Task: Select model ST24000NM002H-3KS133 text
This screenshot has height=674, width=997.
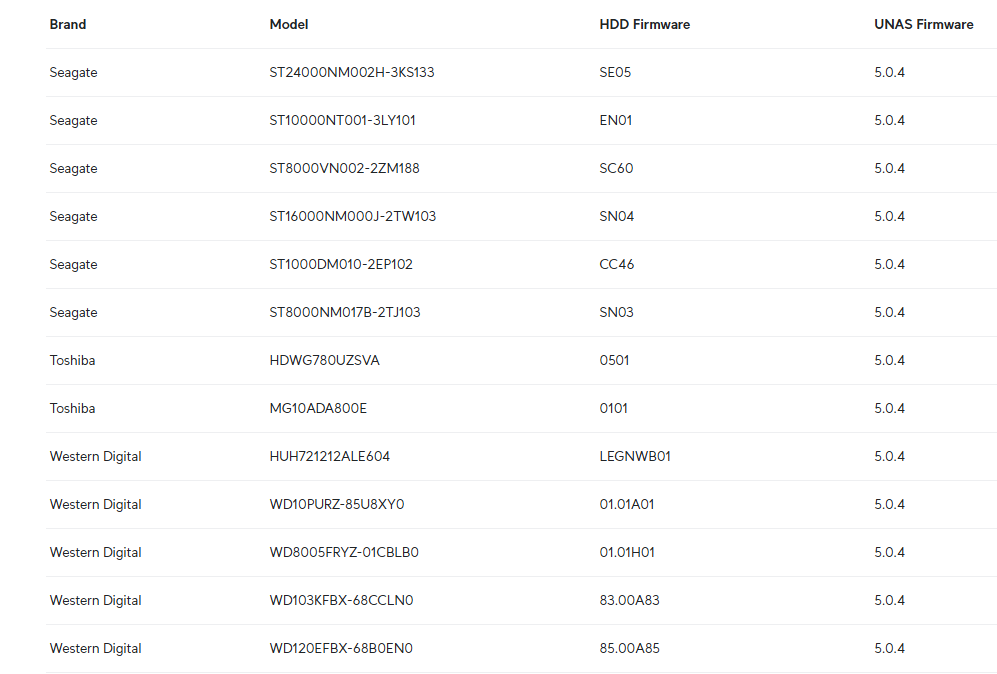Action: (352, 72)
